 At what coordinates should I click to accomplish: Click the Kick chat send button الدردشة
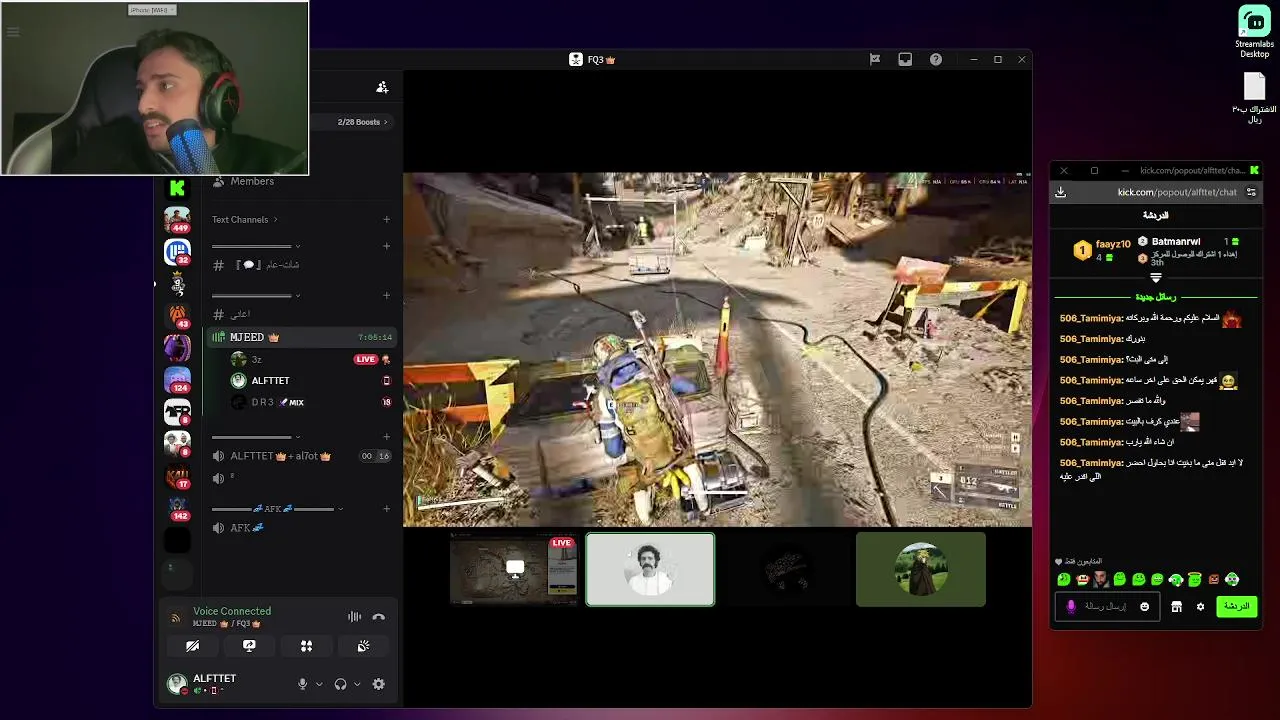click(x=1237, y=606)
